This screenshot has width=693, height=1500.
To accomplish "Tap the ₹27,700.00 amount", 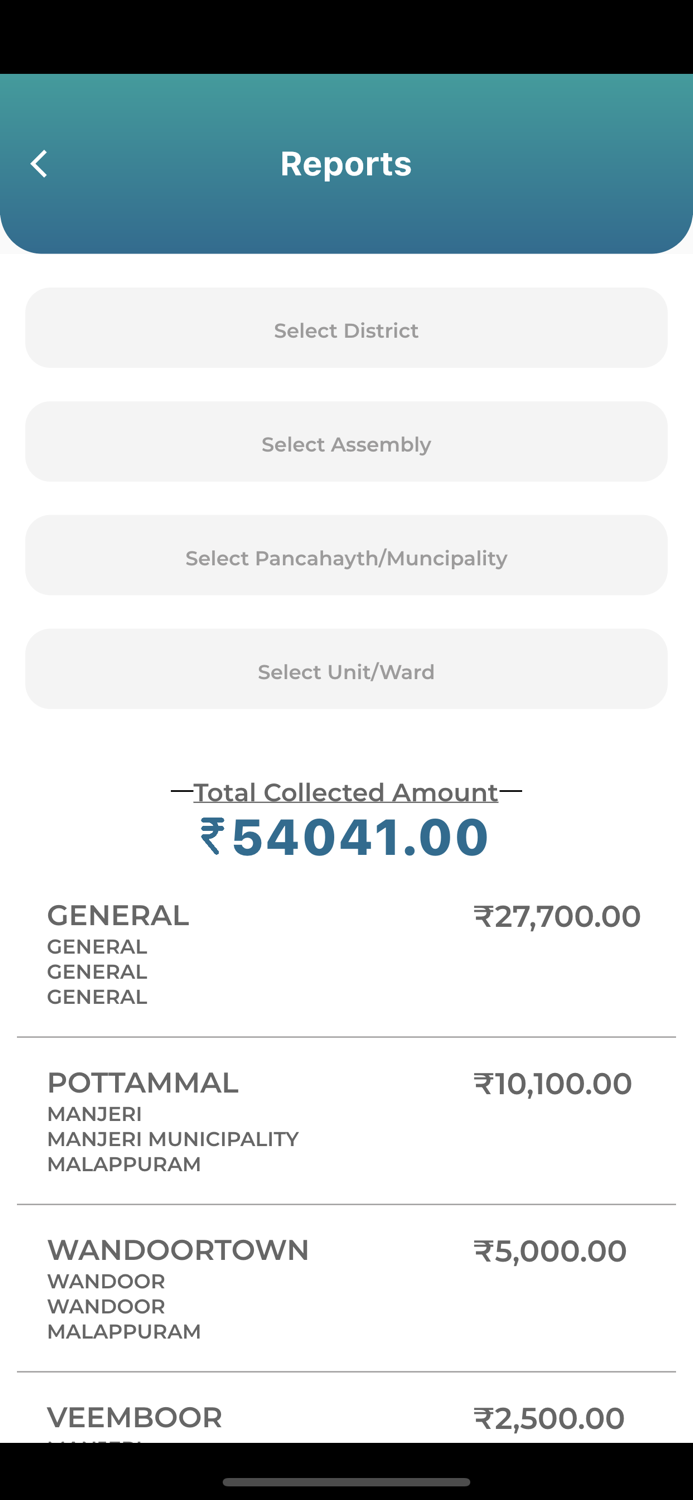I will (x=556, y=916).
